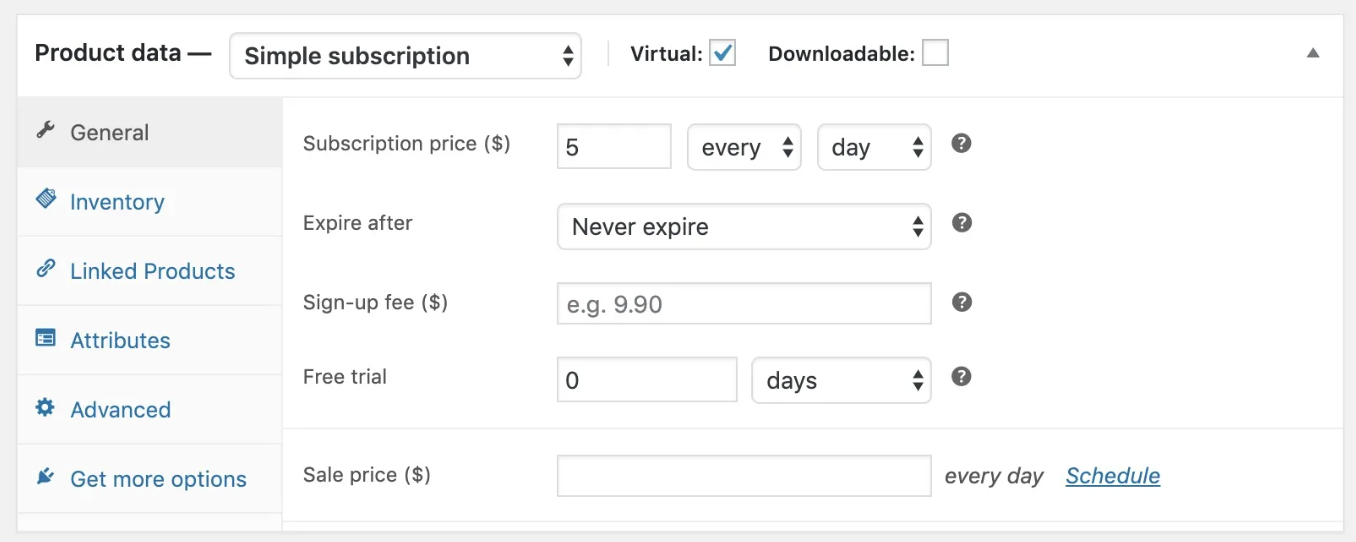Uncheck the Virtual checkbox
Image resolution: width=1356 pixels, height=542 pixels.
click(x=722, y=54)
